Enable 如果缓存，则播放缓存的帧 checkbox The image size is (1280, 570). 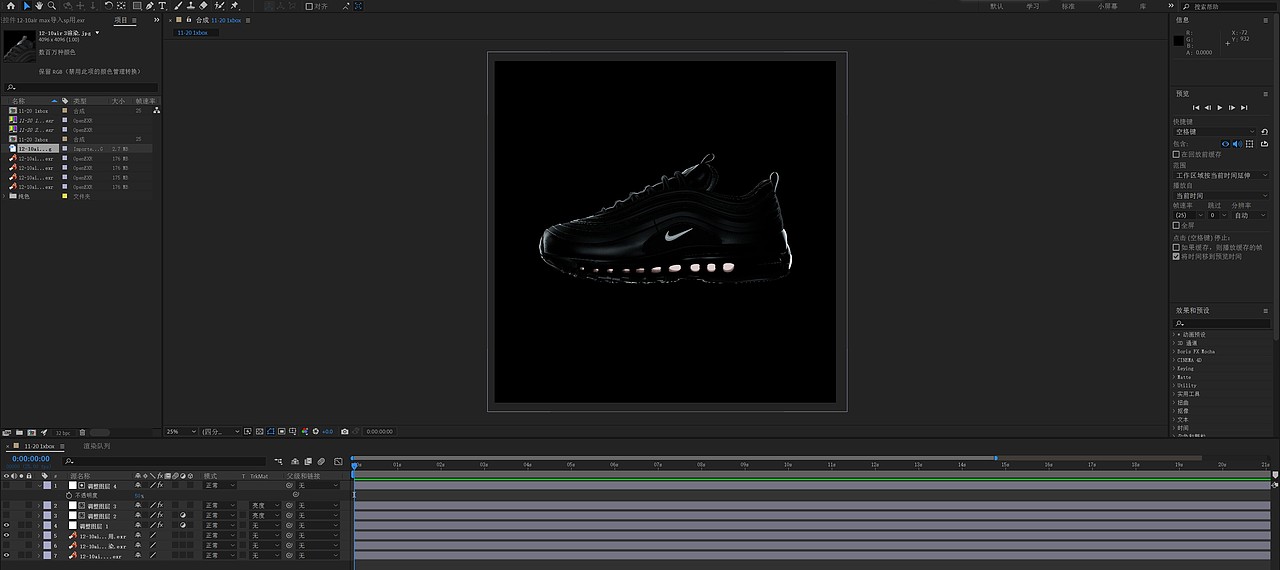pos(1176,247)
